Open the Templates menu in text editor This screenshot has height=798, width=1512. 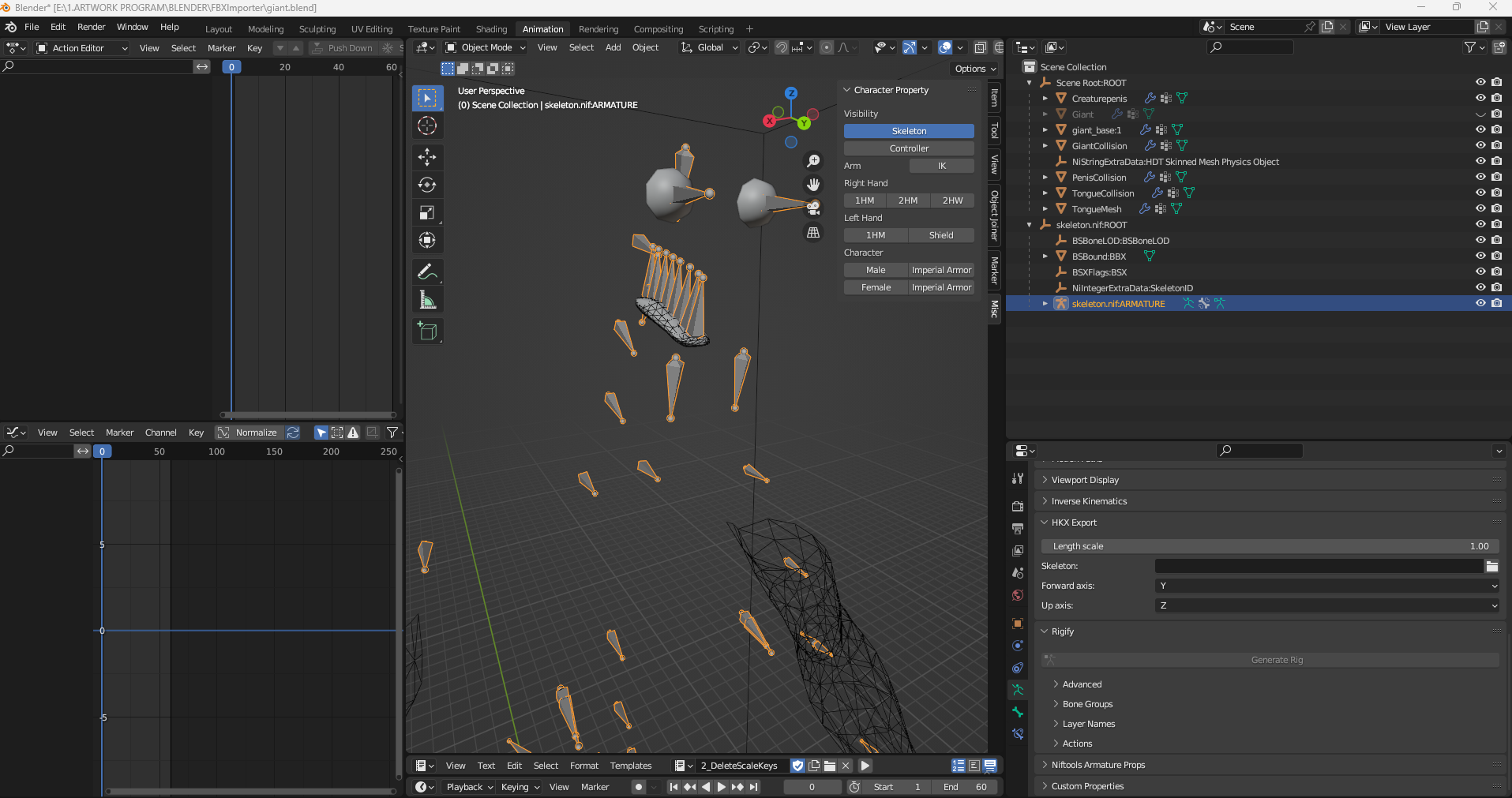pyautogui.click(x=631, y=766)
